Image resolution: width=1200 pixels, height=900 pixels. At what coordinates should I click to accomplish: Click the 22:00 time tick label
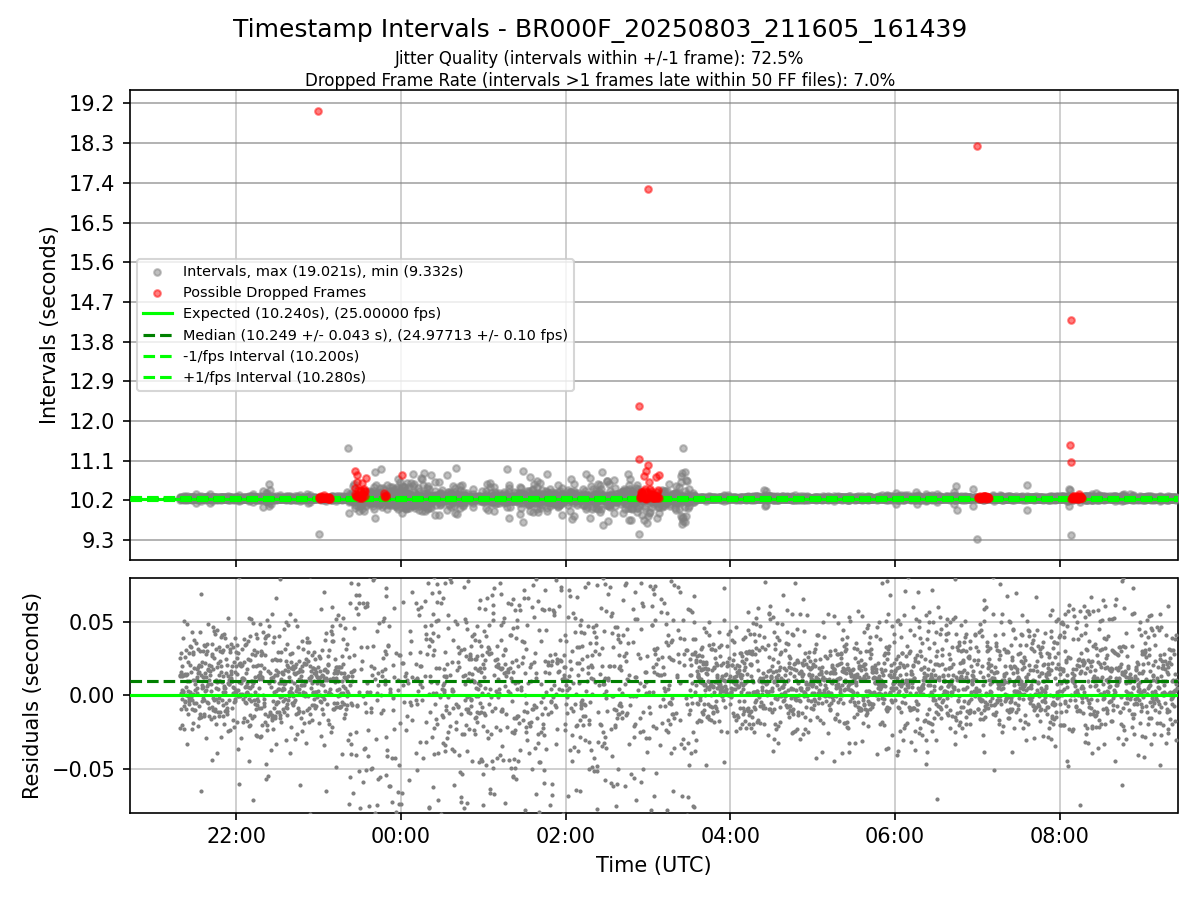pos(236,835)
